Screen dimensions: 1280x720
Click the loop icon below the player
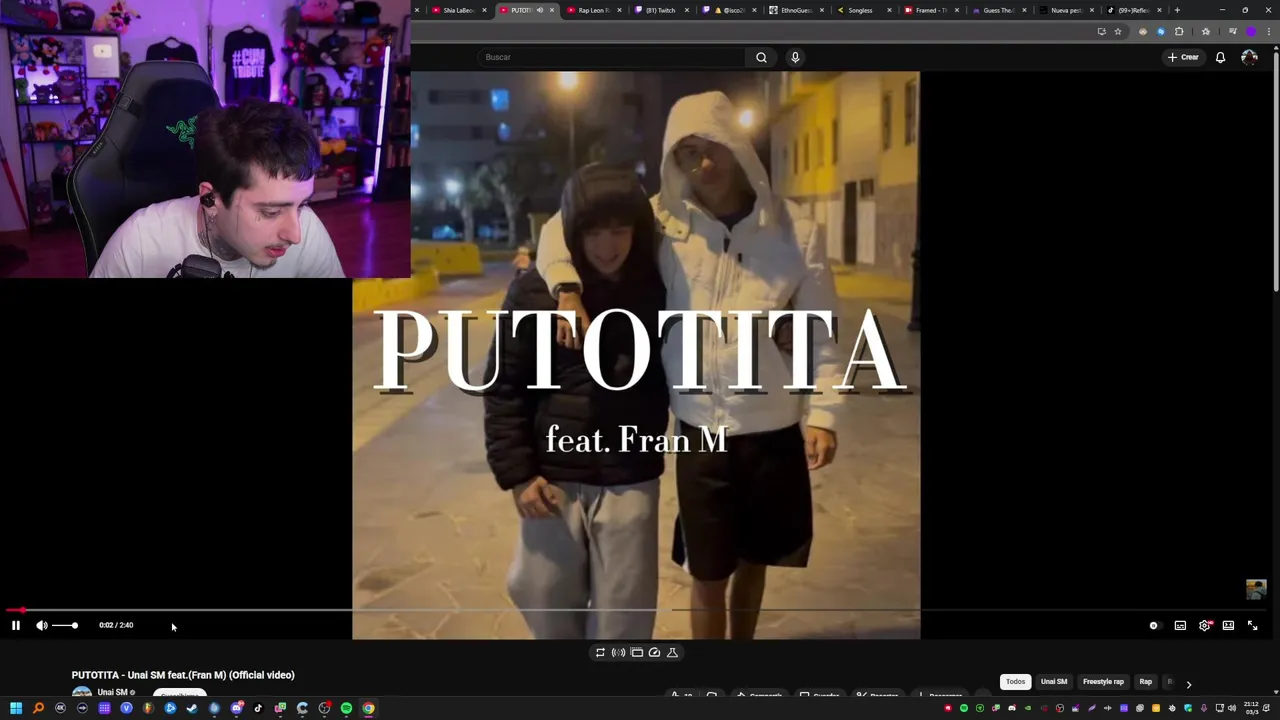(600, 652)
